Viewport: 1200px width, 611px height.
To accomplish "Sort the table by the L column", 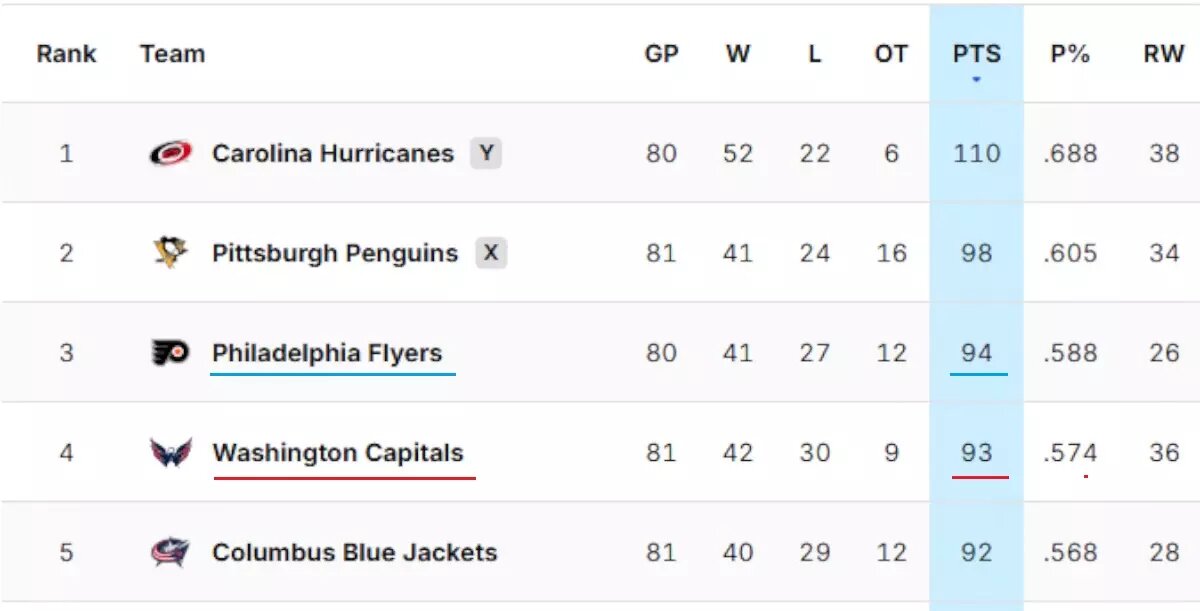I will click(815, 54).
